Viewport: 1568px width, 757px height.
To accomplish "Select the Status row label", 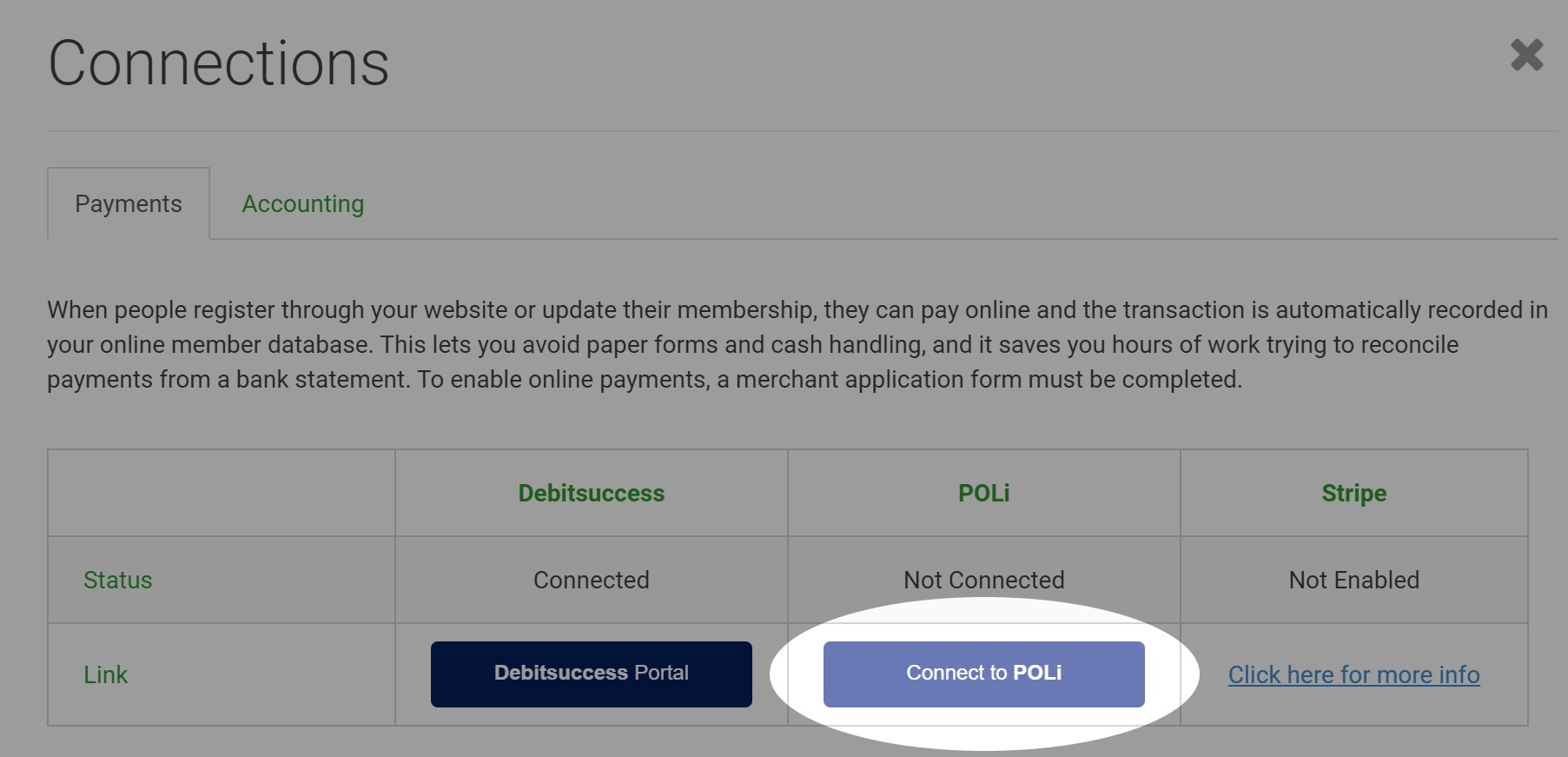I will [x=118, y=580].
